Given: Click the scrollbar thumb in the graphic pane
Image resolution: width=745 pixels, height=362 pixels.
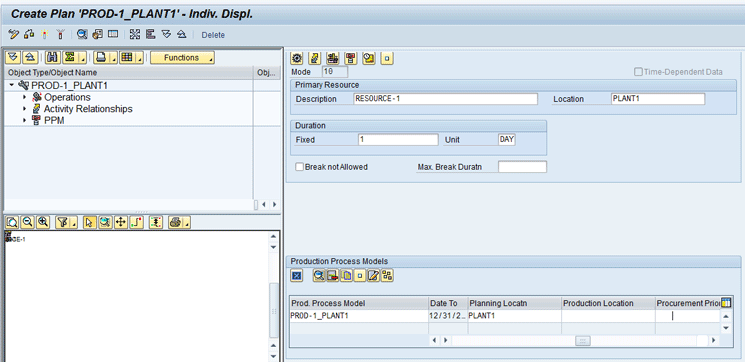Looking at the screenshot, I should (274, 310).
